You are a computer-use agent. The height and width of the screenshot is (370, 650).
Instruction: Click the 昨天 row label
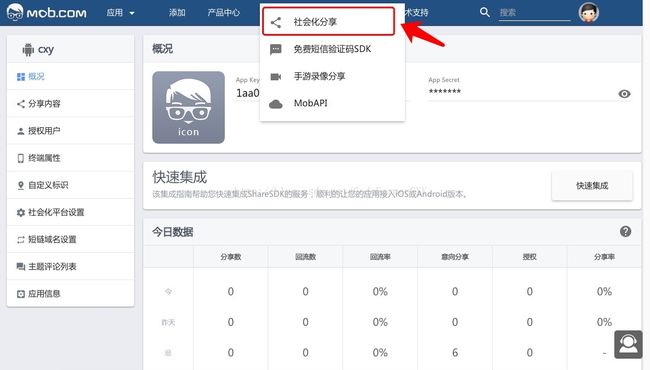(168, 322)
